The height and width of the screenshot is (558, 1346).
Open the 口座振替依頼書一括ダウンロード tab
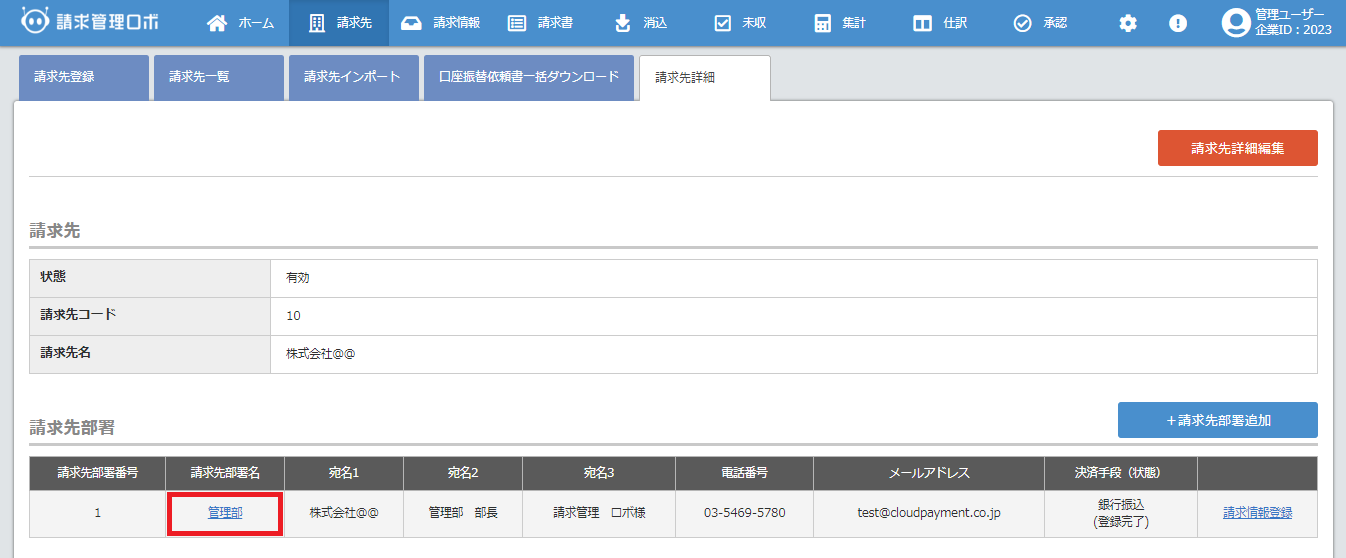529,77
